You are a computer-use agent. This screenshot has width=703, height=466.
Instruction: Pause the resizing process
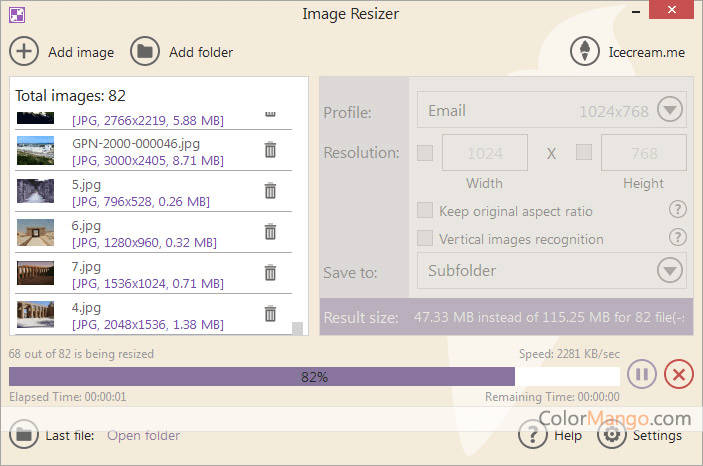(642, 374)
